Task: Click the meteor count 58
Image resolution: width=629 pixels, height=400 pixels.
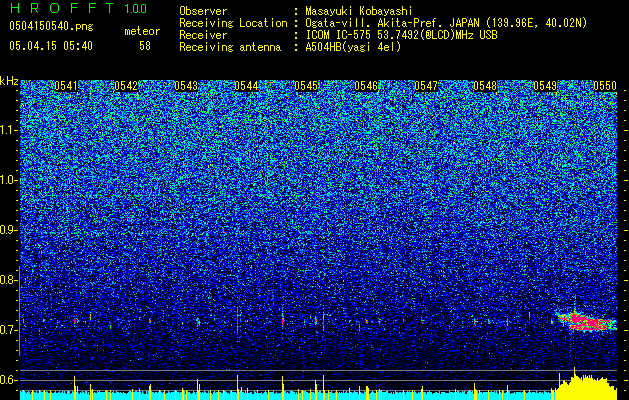Action: click(x=145, y=46)
